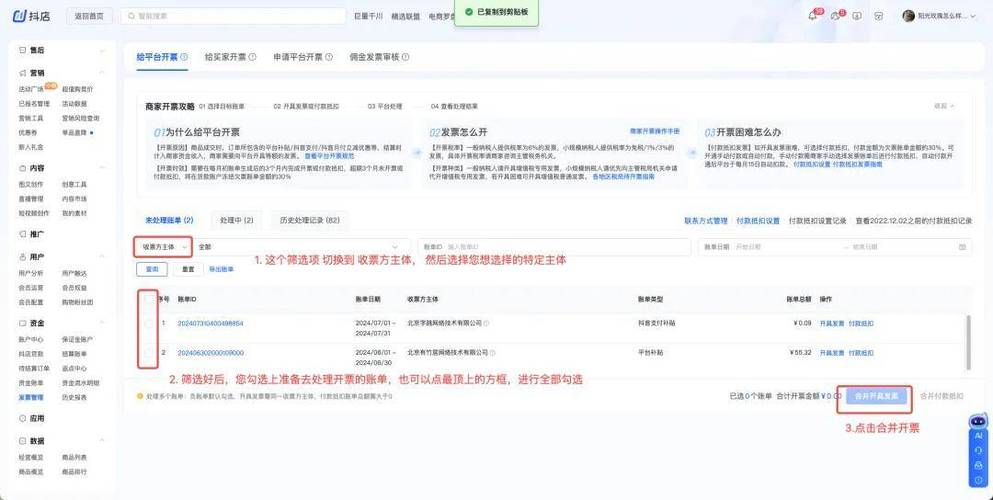
Task: Click the info icon next to 申请平台开票
Action: [x=329, y=57]
